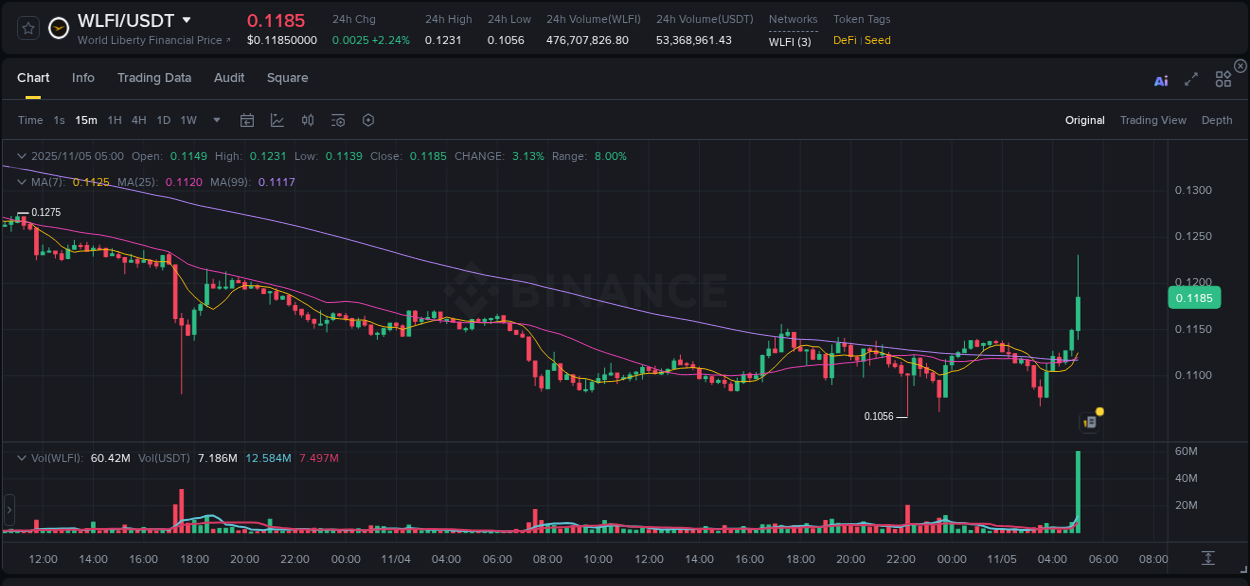Expand chart to fullscreen with diagonal arrow icon
Image resolution: width=1250 pixels, height=586 pixels.
pyautogui.click(x=1190, y=79)
